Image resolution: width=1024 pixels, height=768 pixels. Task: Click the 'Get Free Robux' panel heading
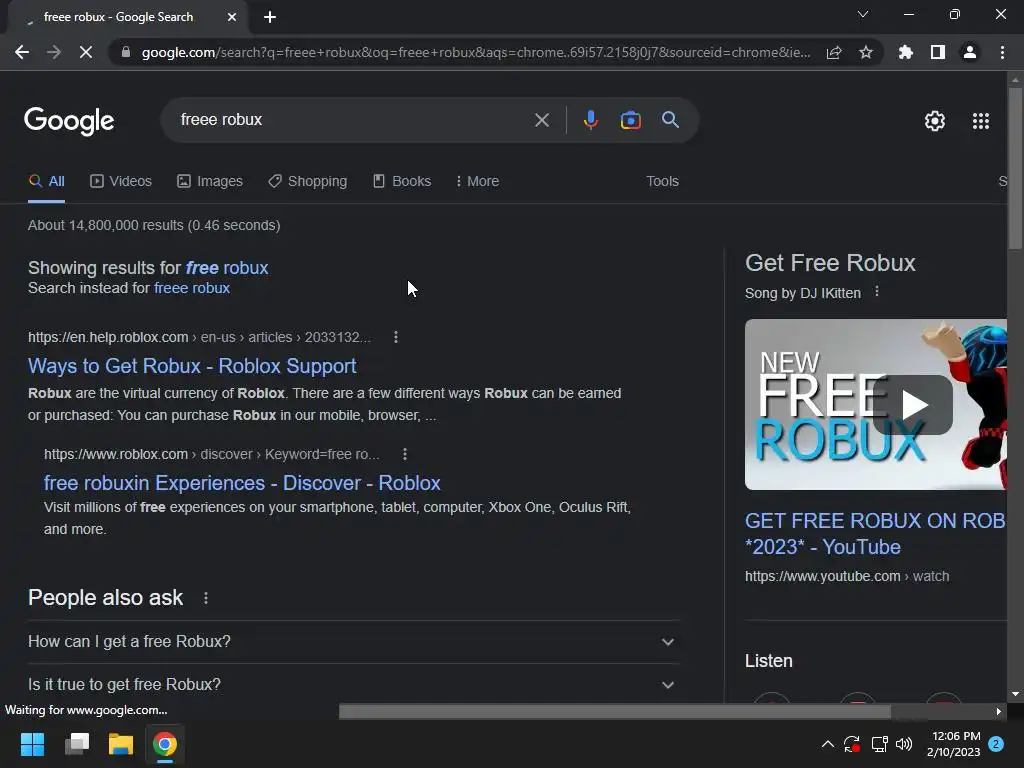830,263
